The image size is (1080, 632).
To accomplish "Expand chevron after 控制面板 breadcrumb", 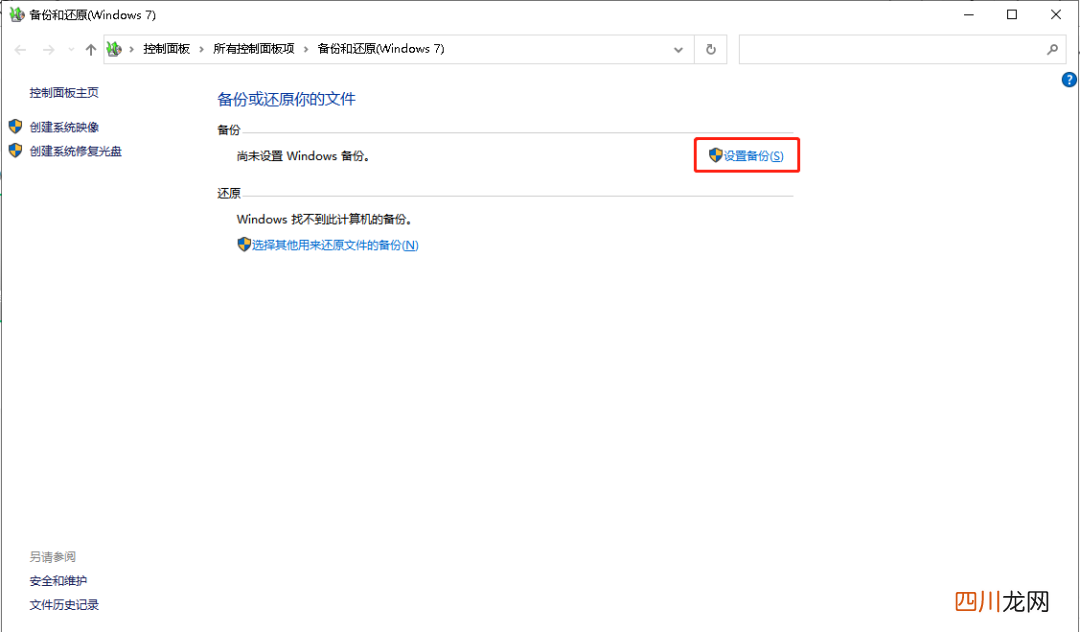I will [x=202, y=50].
